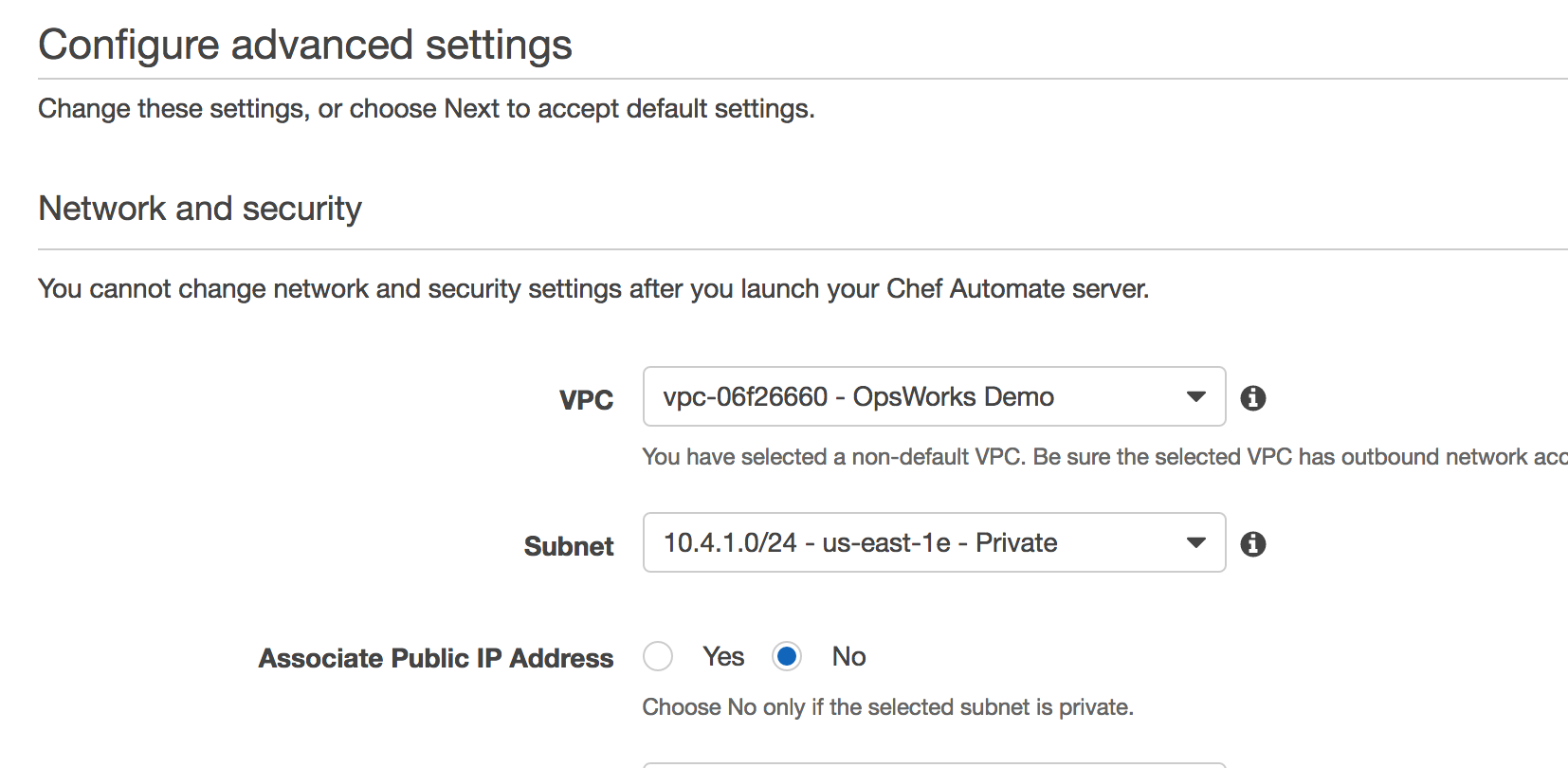Image resolution: width=1568 pixels, height=768 pixels.
Task: Open the VPC dropdown showing vpc-06f26660
Action: tap(910, 396)
